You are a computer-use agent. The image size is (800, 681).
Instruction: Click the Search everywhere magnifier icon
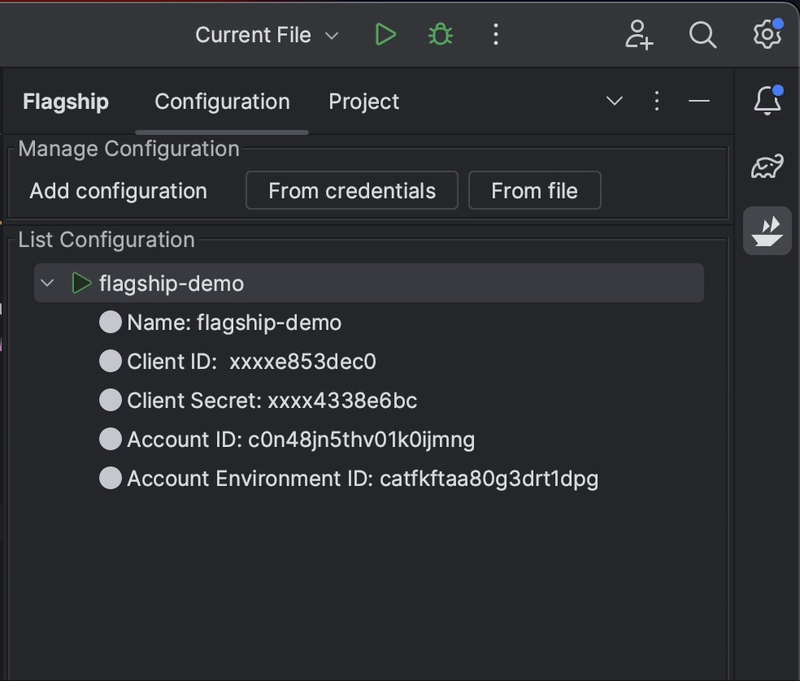(x=703, y=35)
